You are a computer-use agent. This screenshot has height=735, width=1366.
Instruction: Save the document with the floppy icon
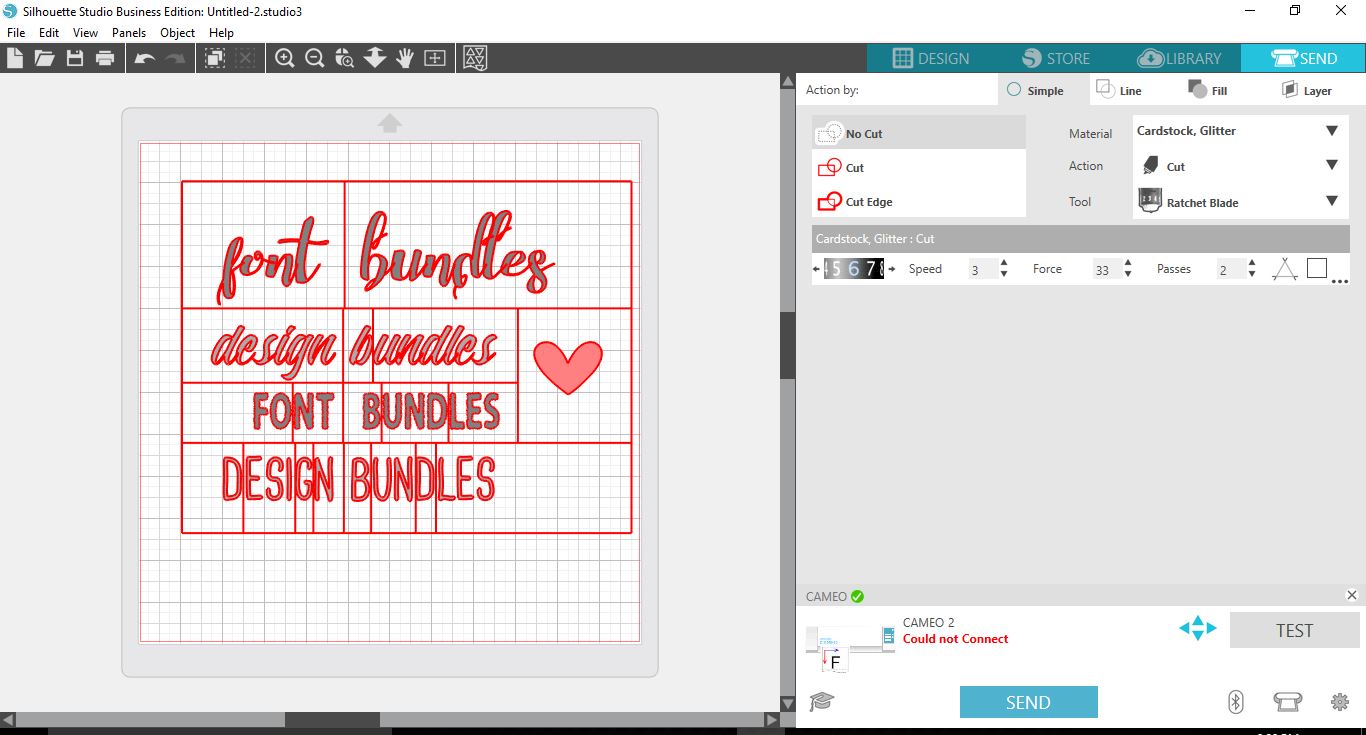(x=75, y=58)
